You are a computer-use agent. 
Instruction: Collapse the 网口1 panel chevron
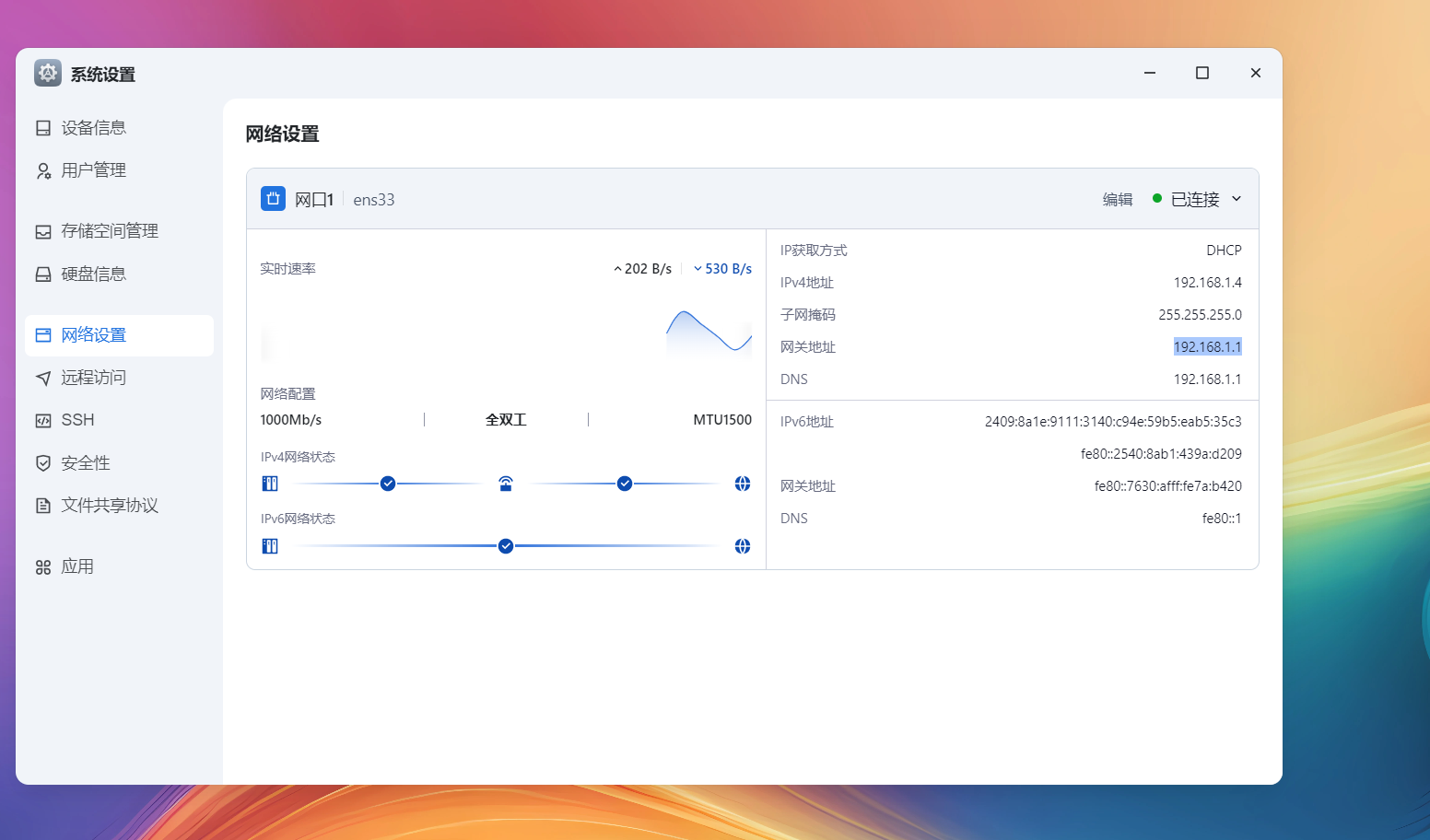click(1237, 199)
